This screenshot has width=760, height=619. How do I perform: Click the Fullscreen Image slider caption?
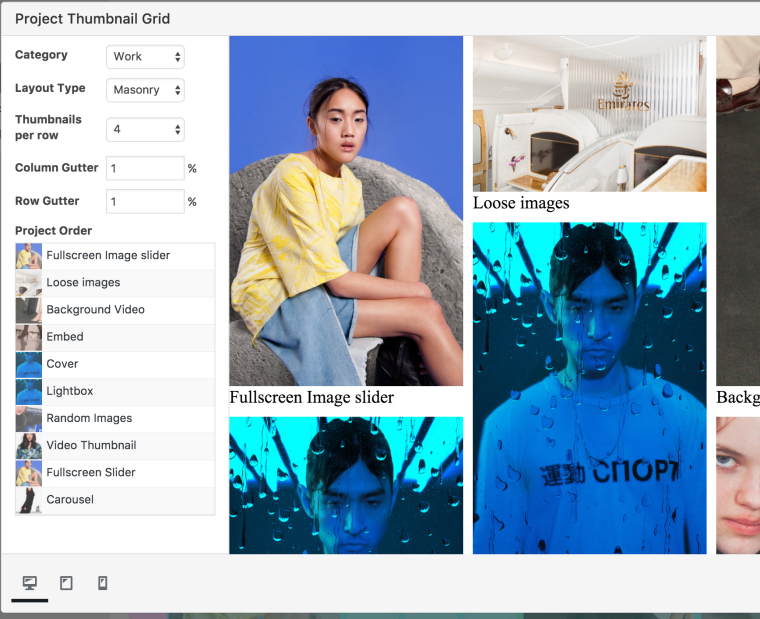[312, 398]
